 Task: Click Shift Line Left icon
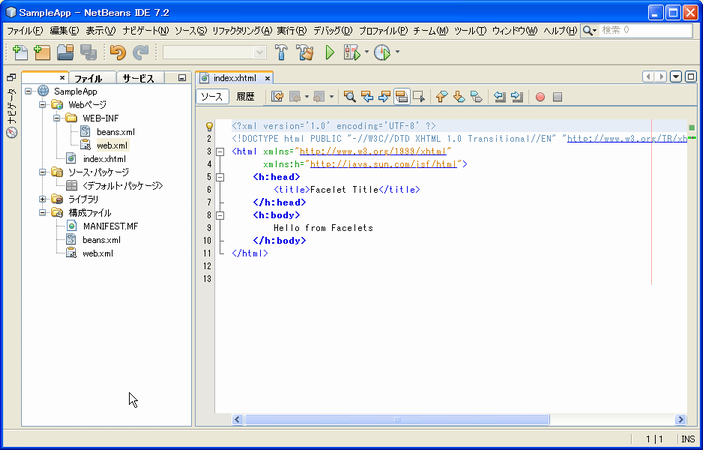coord(499,97)
